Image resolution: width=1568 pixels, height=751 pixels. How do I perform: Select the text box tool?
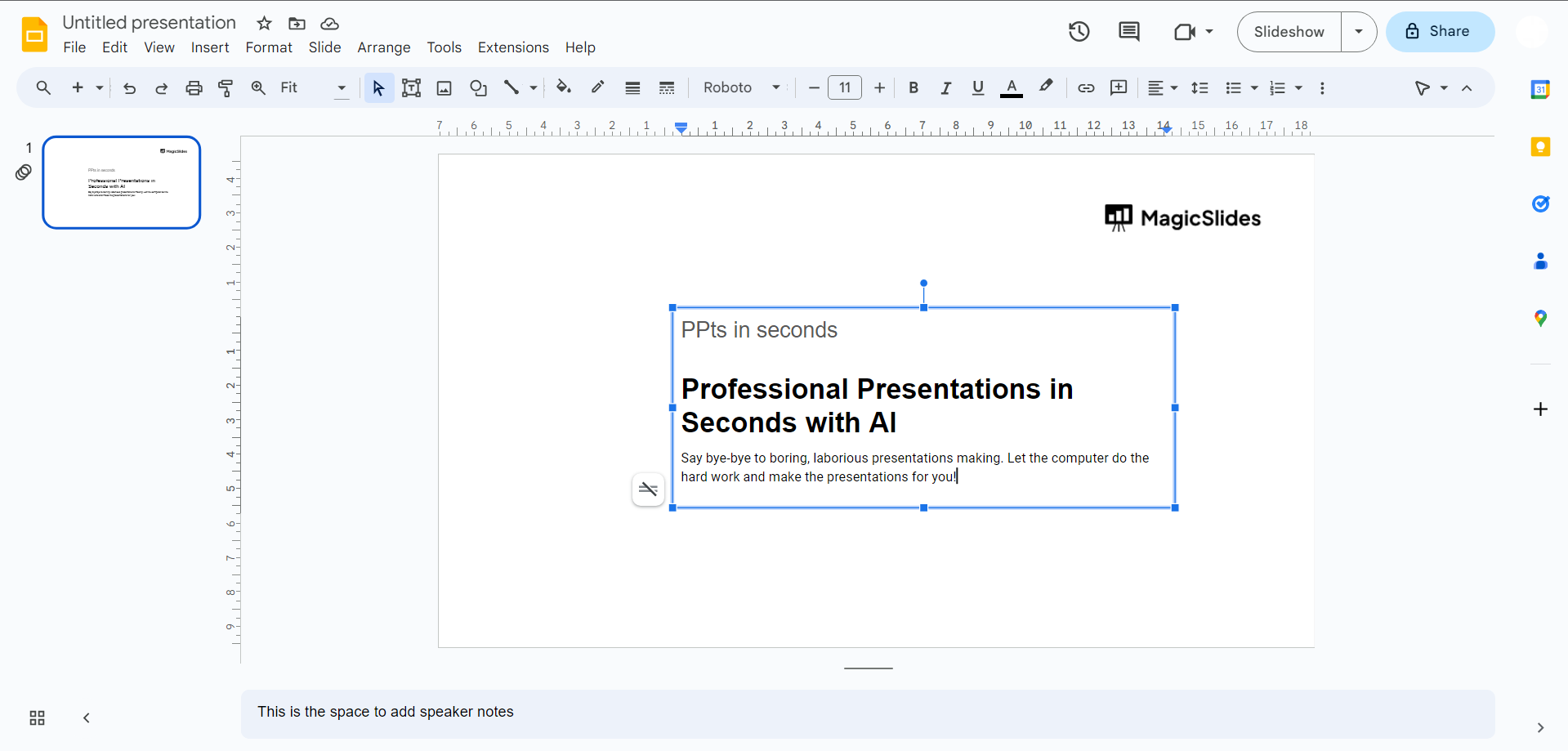(x=411, y=88)
